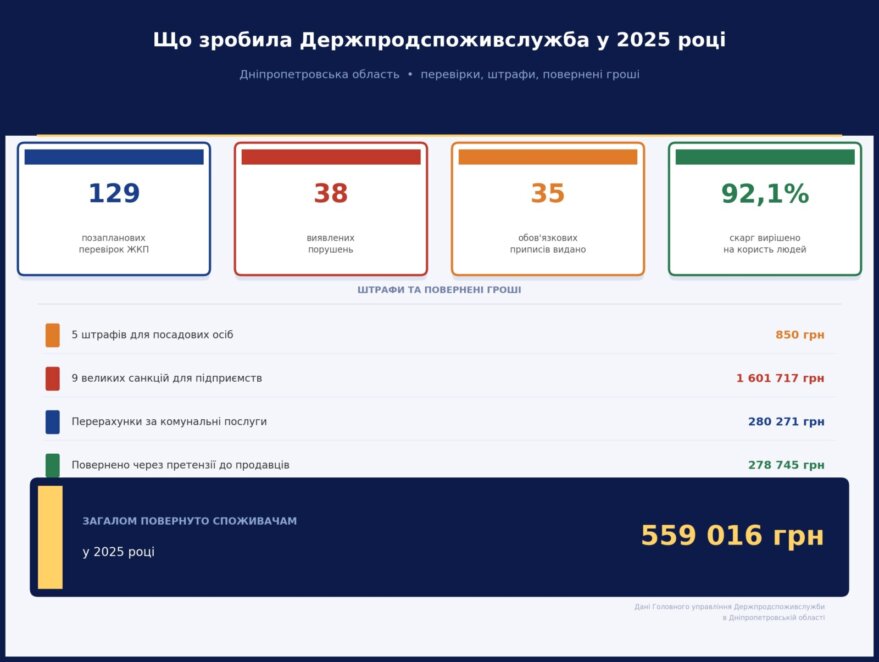
Task: Select the number 129 for unscheduled inspections
Action: pyautogui.click(x=114, y=194)
